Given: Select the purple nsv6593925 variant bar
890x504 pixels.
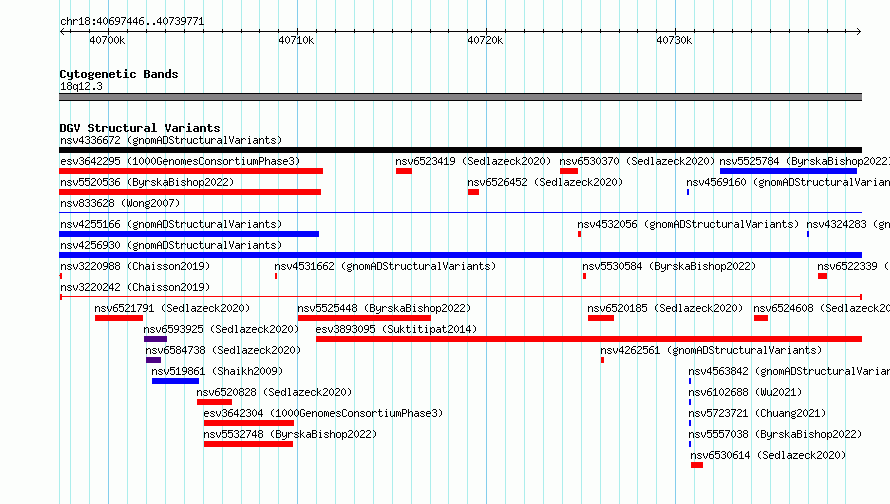Looking at the screenshot, I should [x=155, y=339].
